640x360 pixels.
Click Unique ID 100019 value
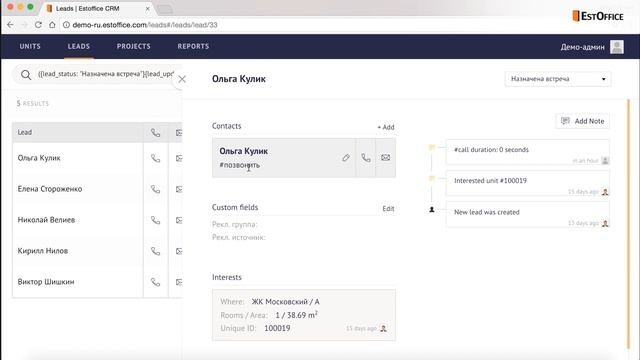pyautogui.click(x=277, y=328)
